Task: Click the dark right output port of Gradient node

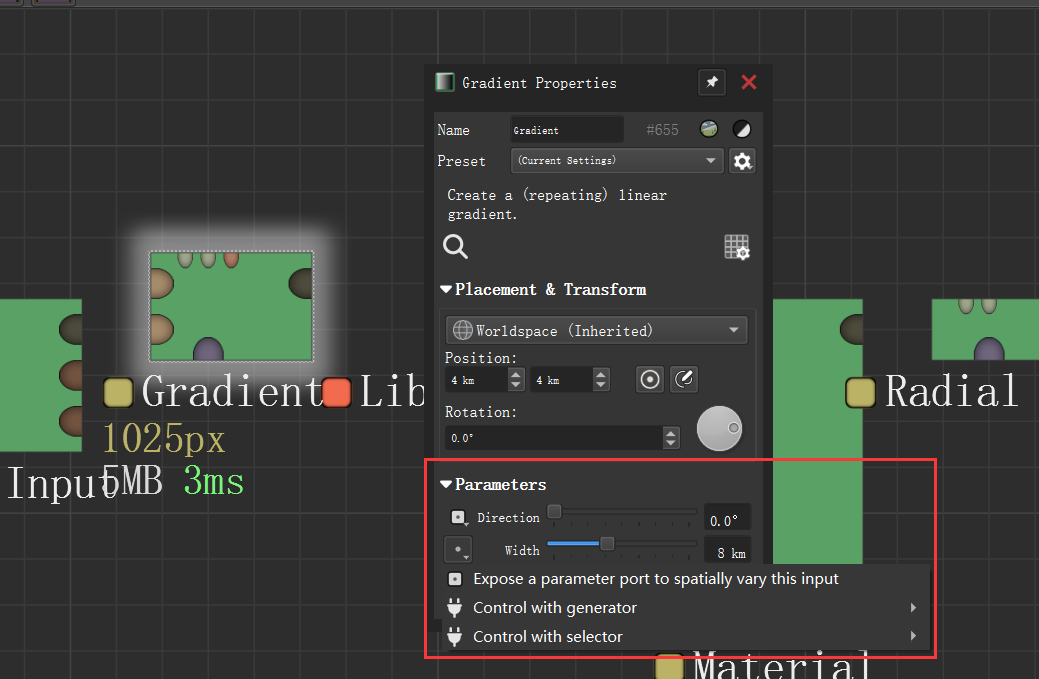Action: [301, 284]
